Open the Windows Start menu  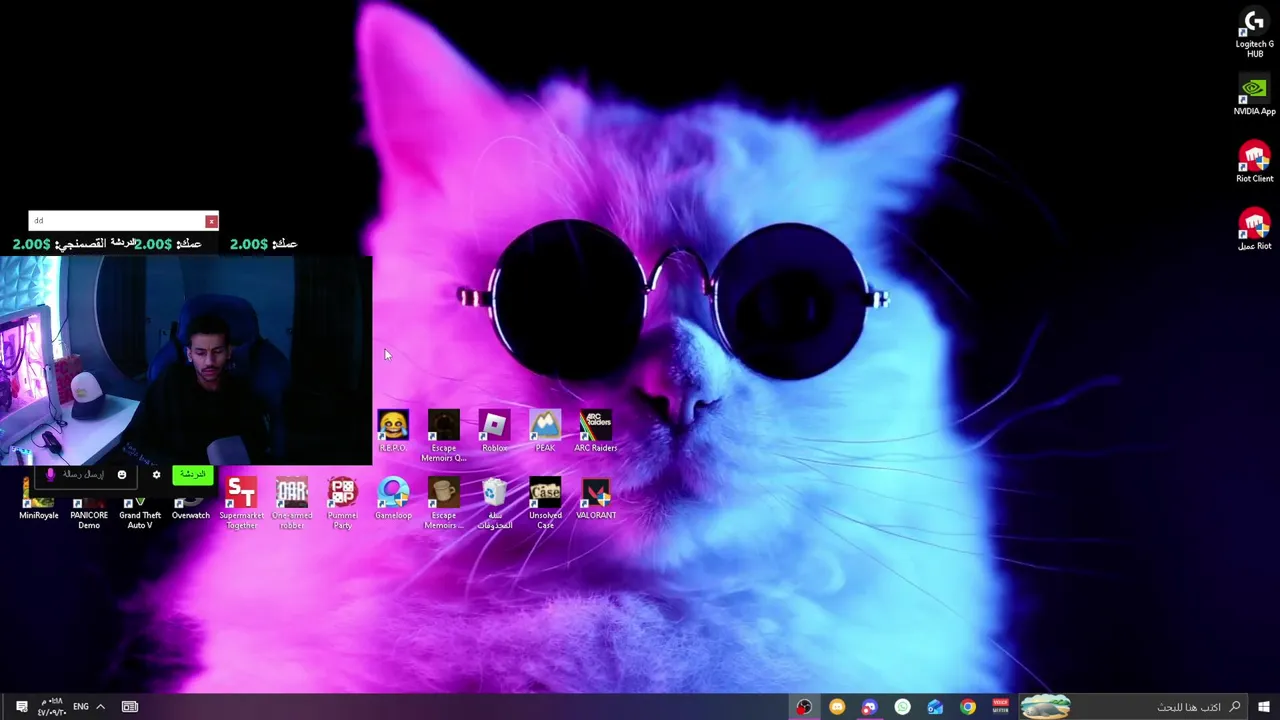tap(1264, 707)
